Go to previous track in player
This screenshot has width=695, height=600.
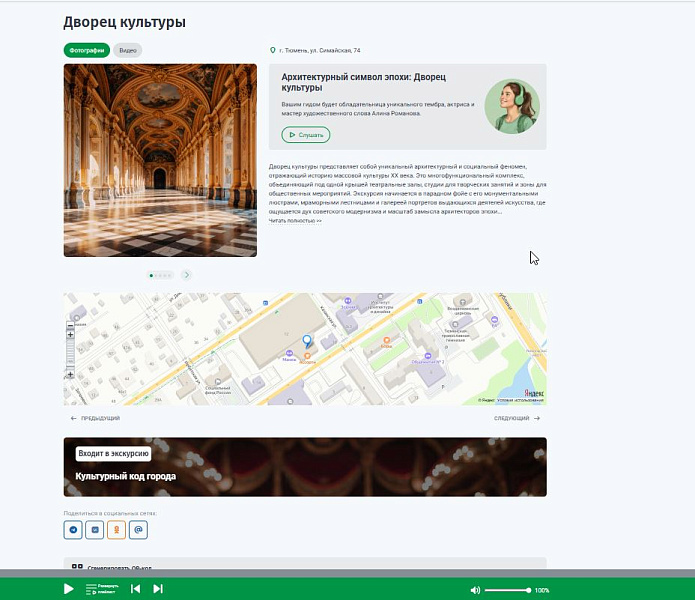click(x=136, y=588)
